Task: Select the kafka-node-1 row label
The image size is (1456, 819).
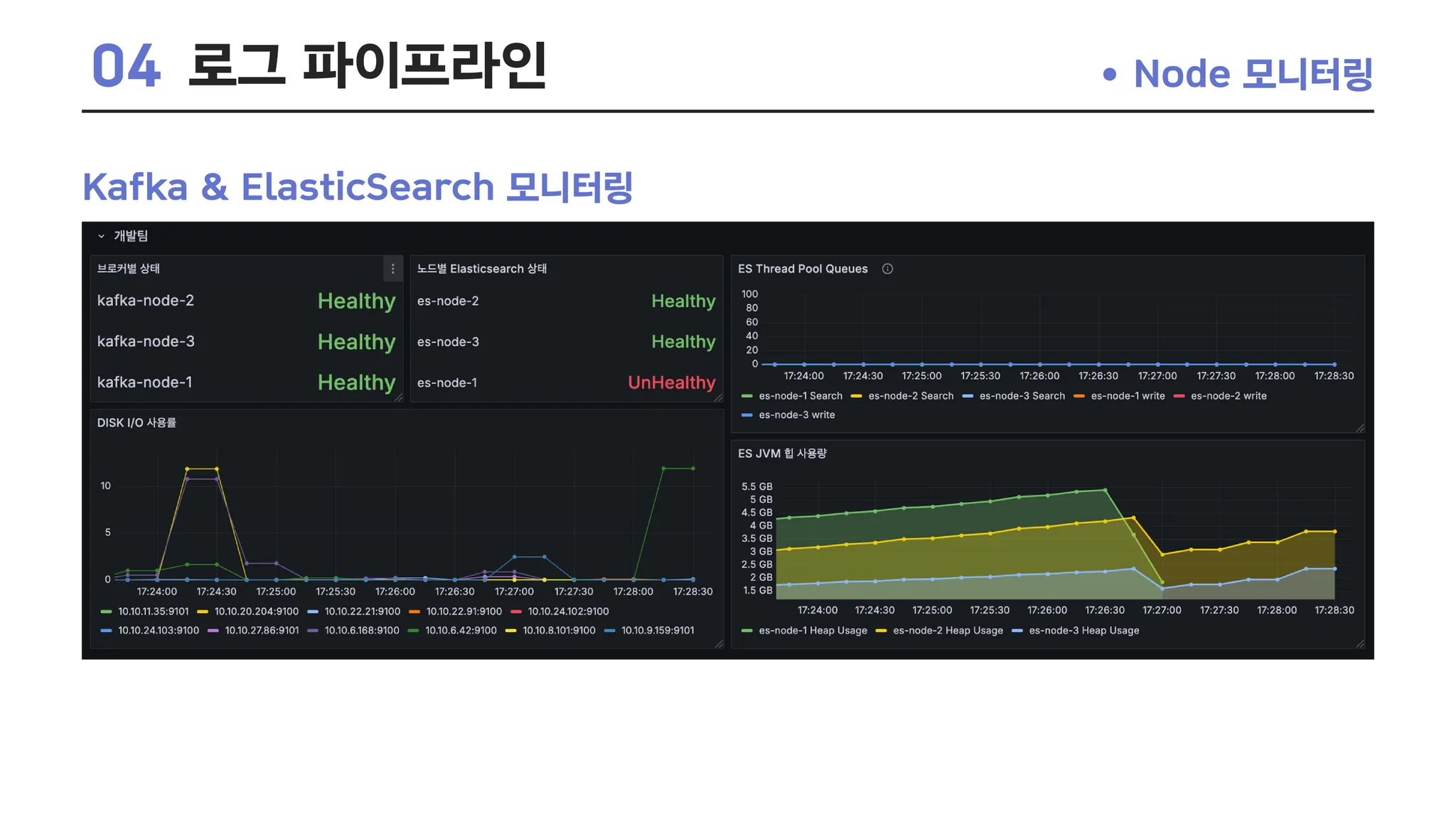Action: (145, 382)
